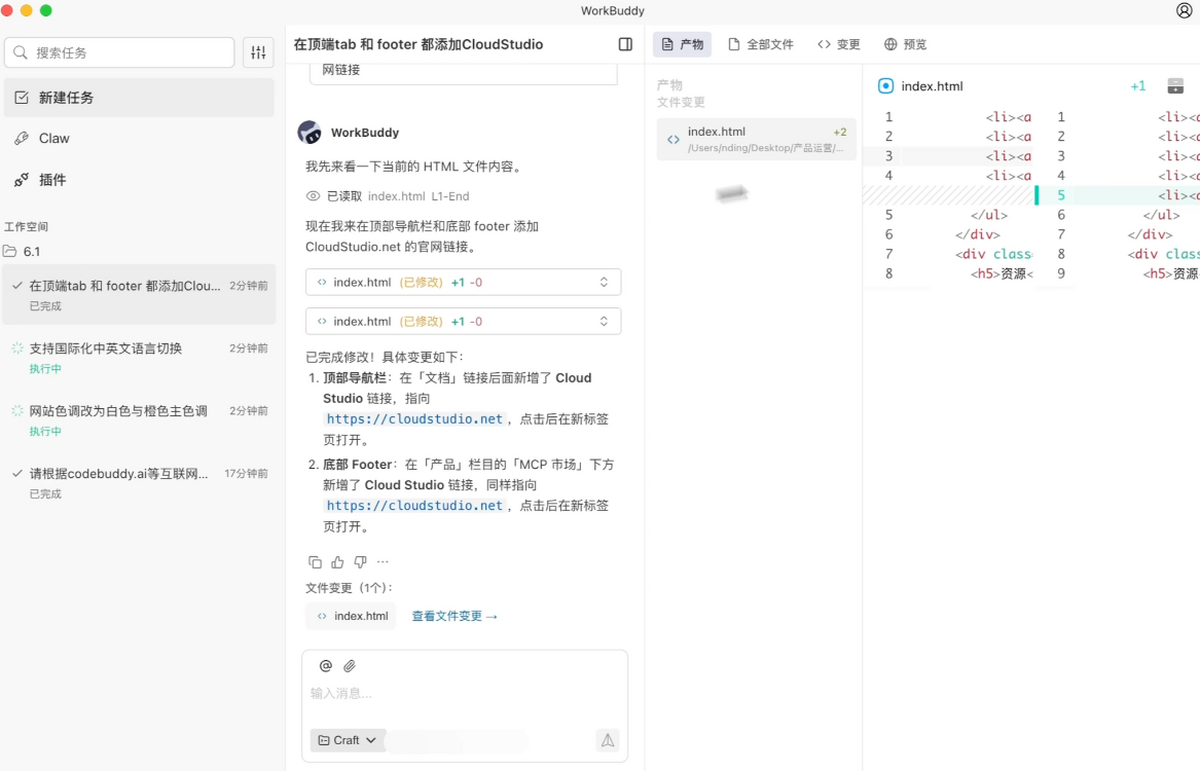The image size is (1200, 771).
Task: Attach a file with paperclip icon
Action: click(350, 666)
